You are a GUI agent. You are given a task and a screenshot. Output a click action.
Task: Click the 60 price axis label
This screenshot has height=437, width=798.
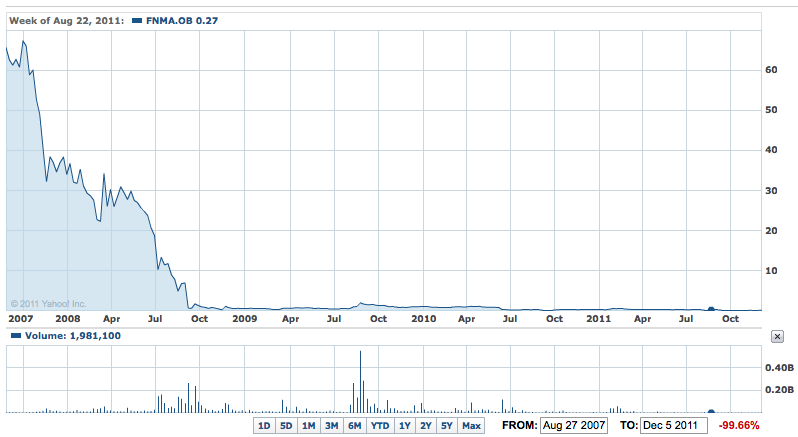(x=771, y=70)
